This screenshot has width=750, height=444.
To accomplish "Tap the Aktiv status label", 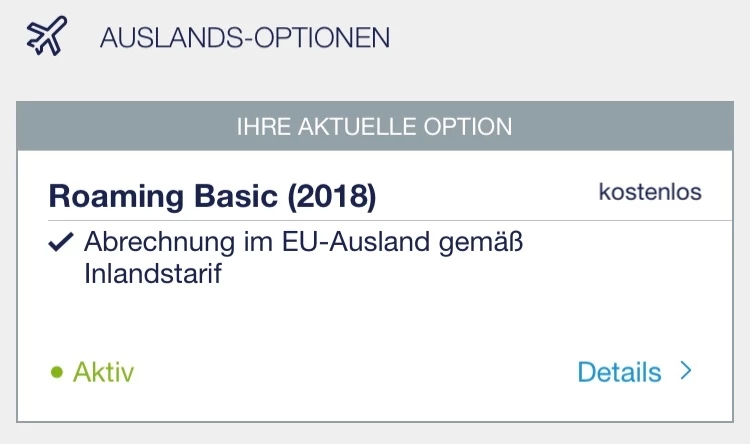I will (103, 373).
